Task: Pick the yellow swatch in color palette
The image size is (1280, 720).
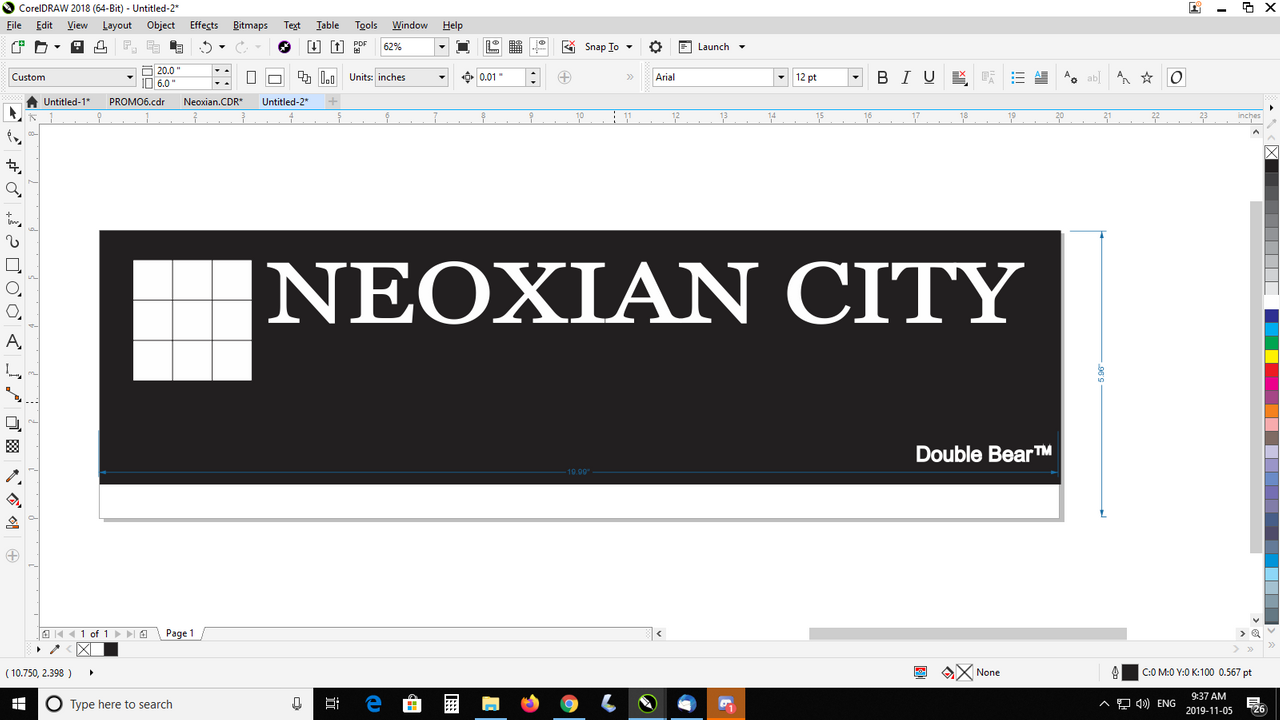Action: [1271, 356]
